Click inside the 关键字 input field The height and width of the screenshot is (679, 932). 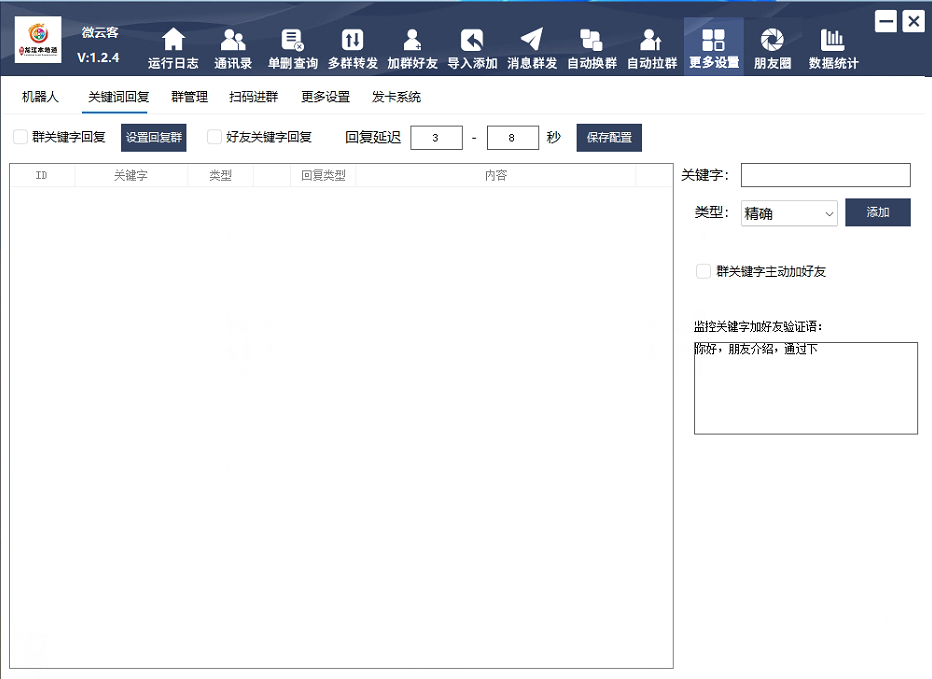825,175
